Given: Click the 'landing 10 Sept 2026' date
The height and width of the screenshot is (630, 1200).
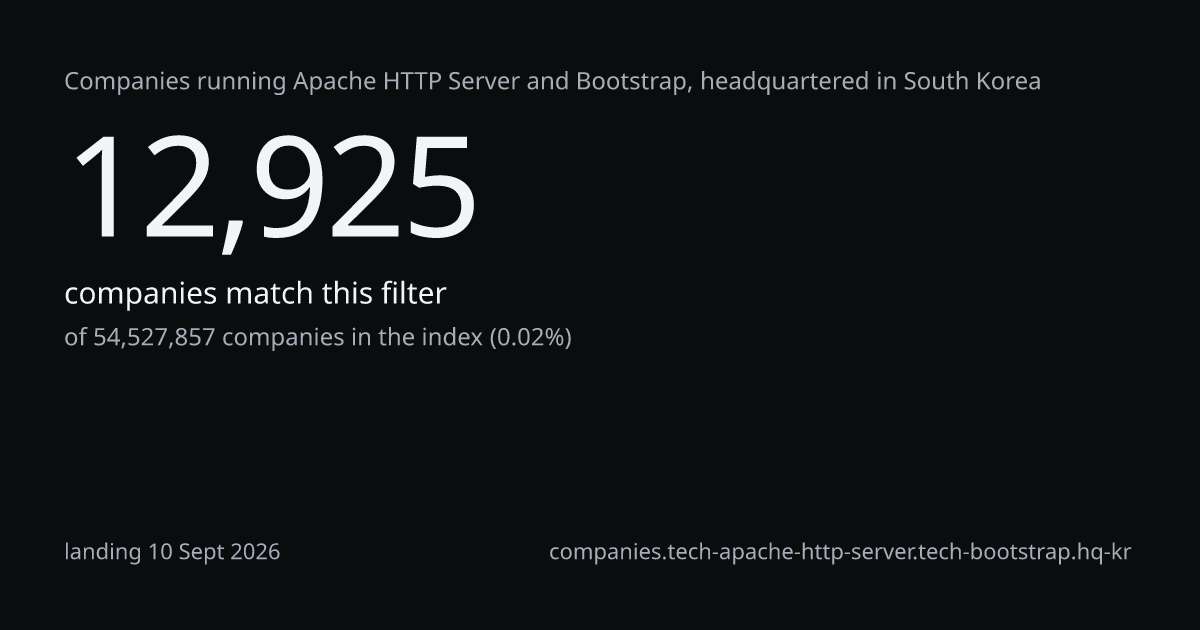Looking at the screenshot, I should 172,552.
